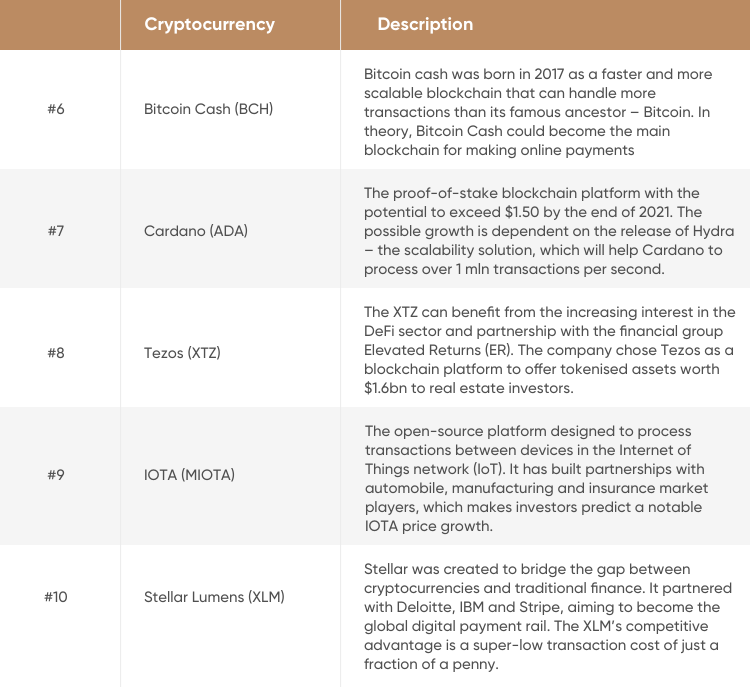This screenshot has width=750, height=687.
Task: Click the IOTA (MIOTA) name
Action: tap(189, 475)
